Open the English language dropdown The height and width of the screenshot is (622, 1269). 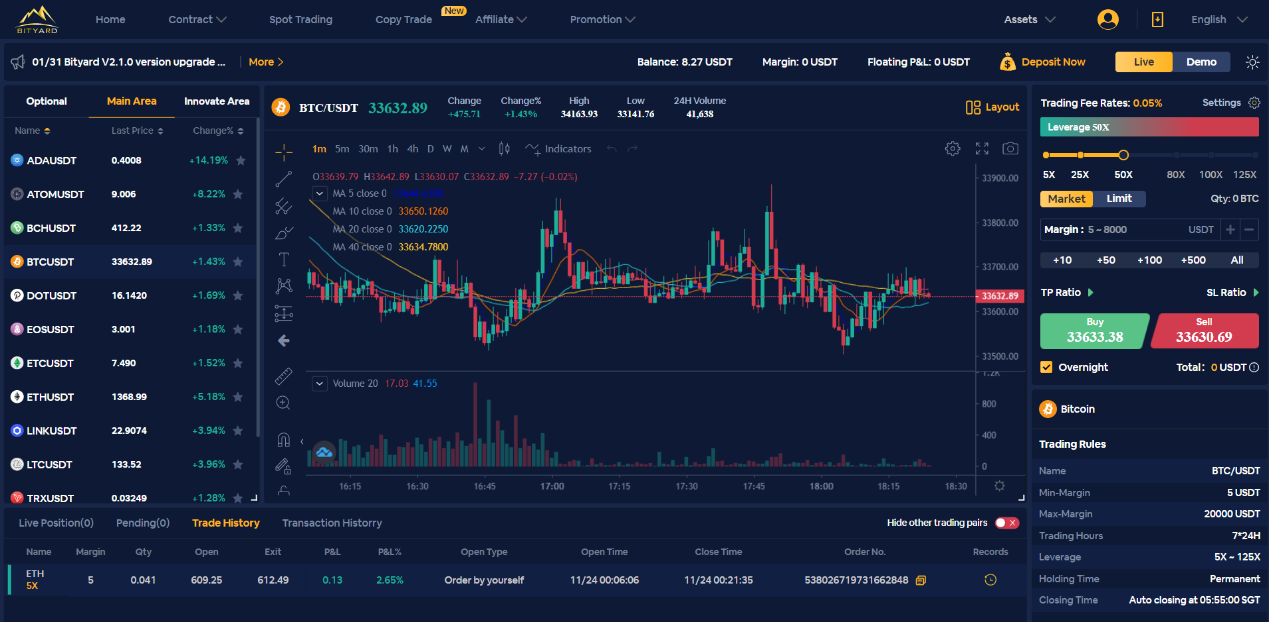(1219, 19)
